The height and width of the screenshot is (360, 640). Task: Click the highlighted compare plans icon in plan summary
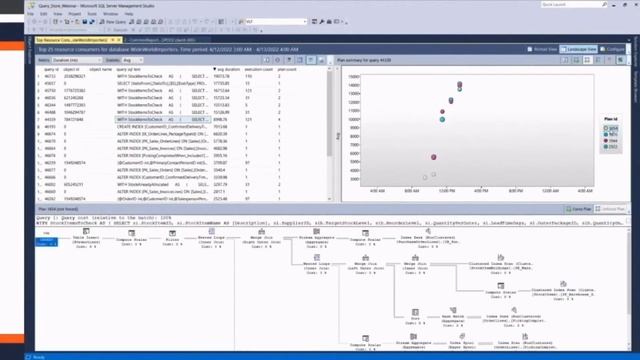click(587, 60)
